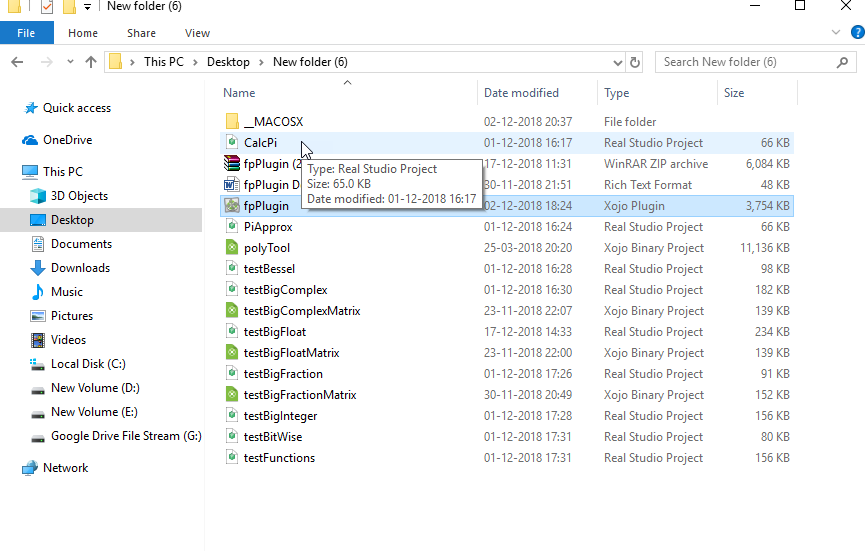Open Customize Quick Access Toolbar dropdown
Screen dimensions: 865x551
[87, 7]
